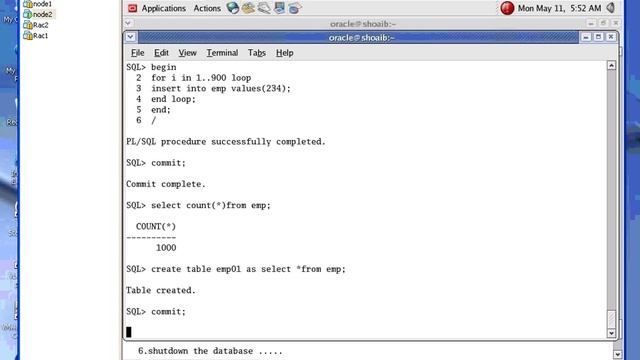Open the Help menu in terminal
640x360 pixels.
[x=284, y=53]
